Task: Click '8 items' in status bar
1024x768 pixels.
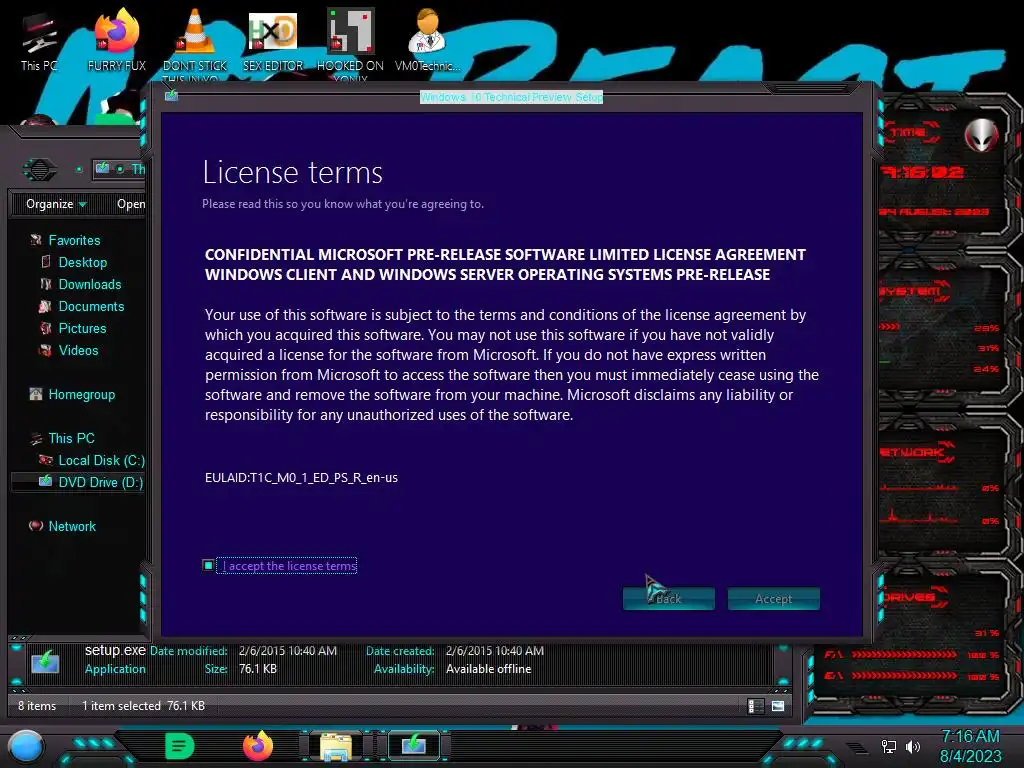Action: (37, 706)
